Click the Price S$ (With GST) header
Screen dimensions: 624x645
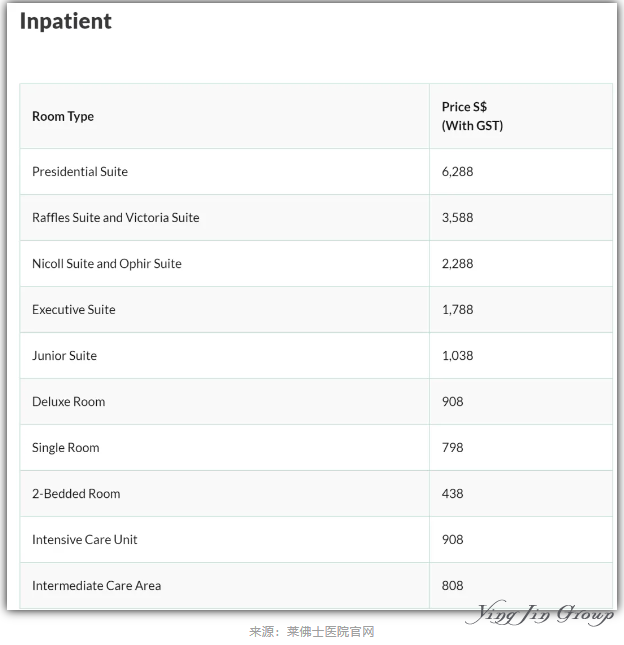tap(472, 116)
